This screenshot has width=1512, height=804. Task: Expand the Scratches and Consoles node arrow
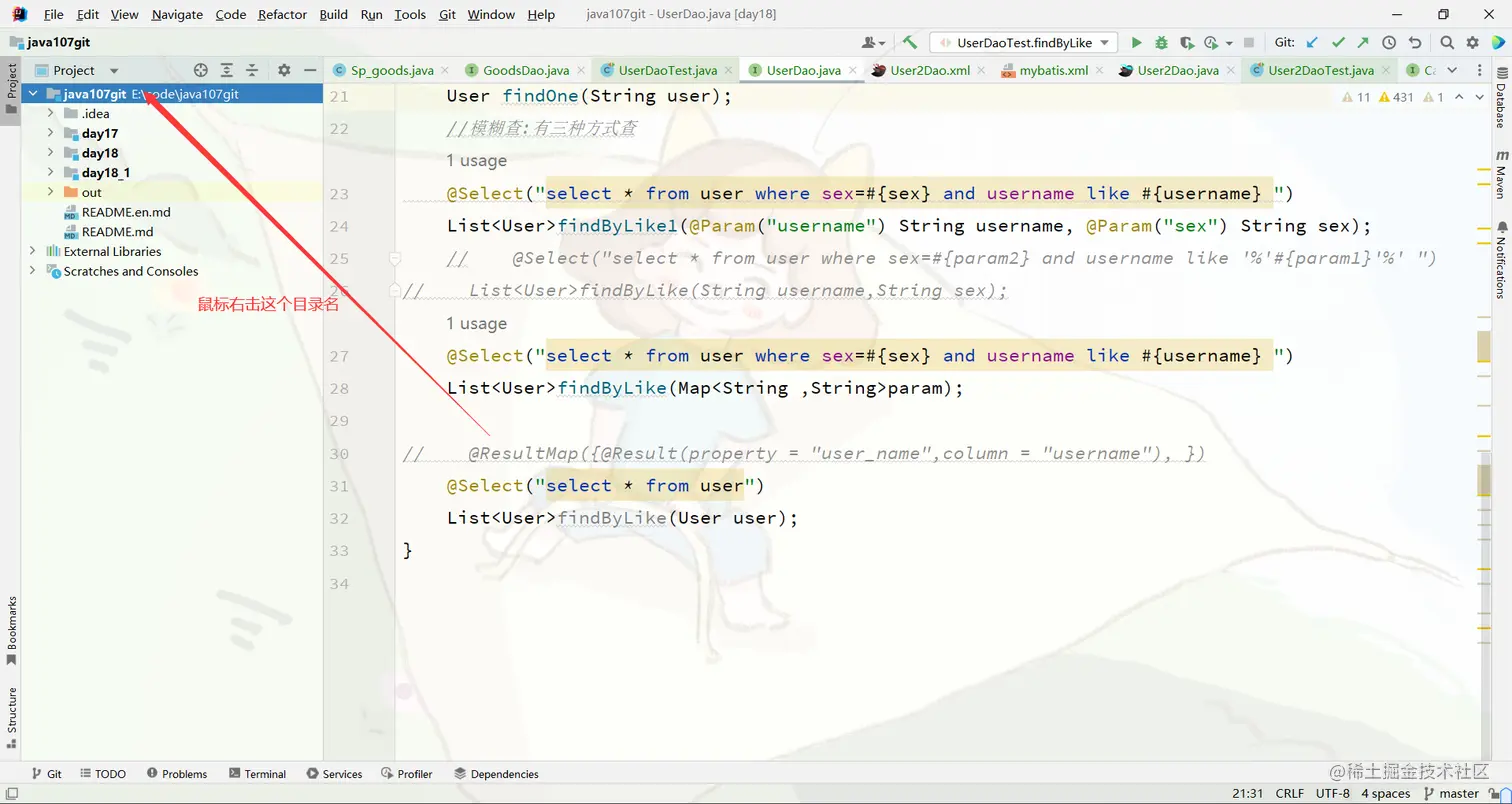click(34, 271)
